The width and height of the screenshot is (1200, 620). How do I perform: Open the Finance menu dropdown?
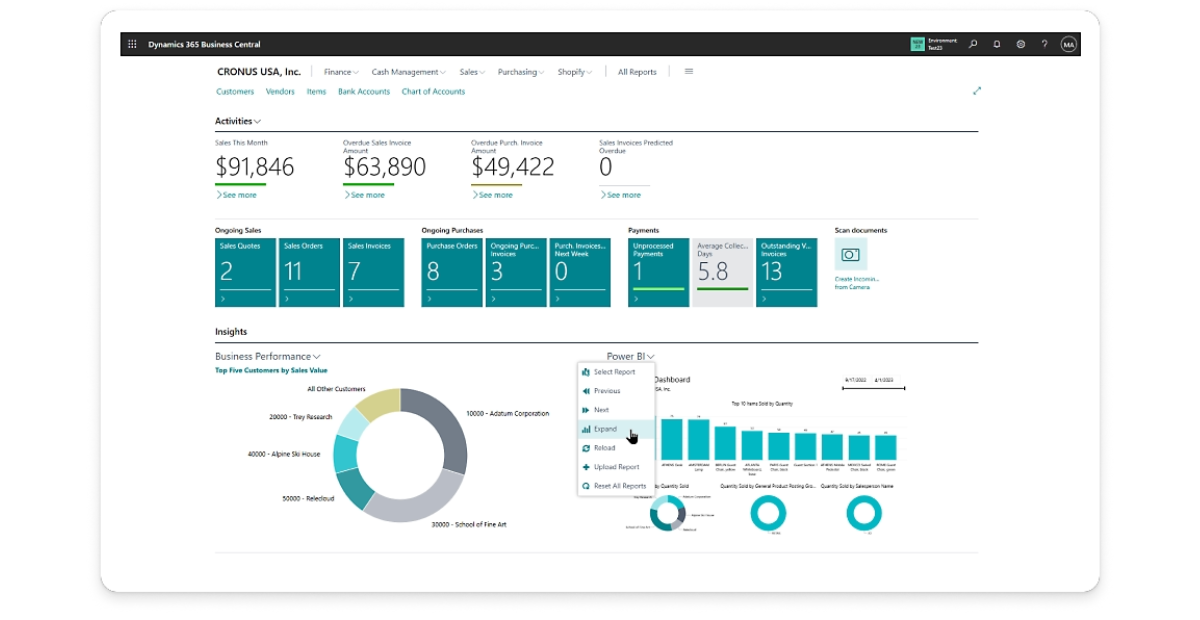tap(341, 72)
